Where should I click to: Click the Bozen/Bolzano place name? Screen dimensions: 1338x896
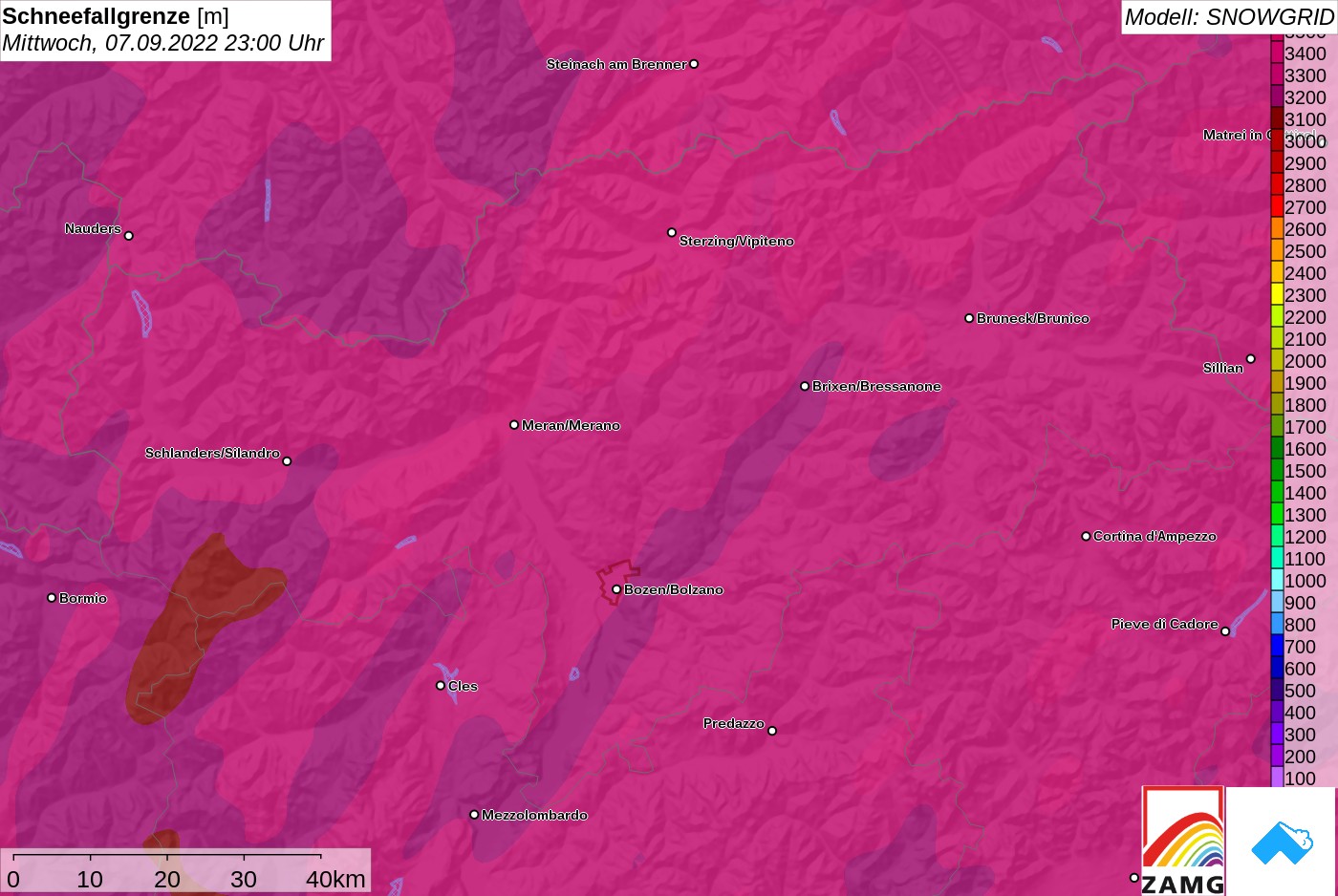click(674, 589)
